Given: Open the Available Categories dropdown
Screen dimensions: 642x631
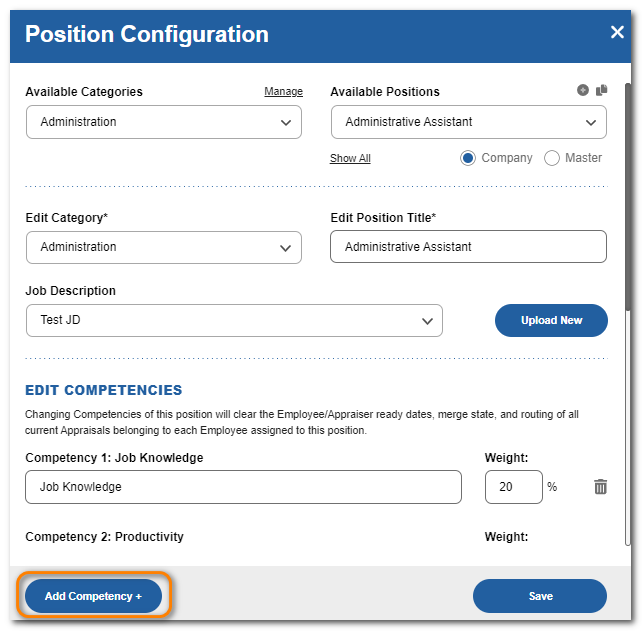Looking at the screenshot, I should pyautogui.click(x=164, y=122).
